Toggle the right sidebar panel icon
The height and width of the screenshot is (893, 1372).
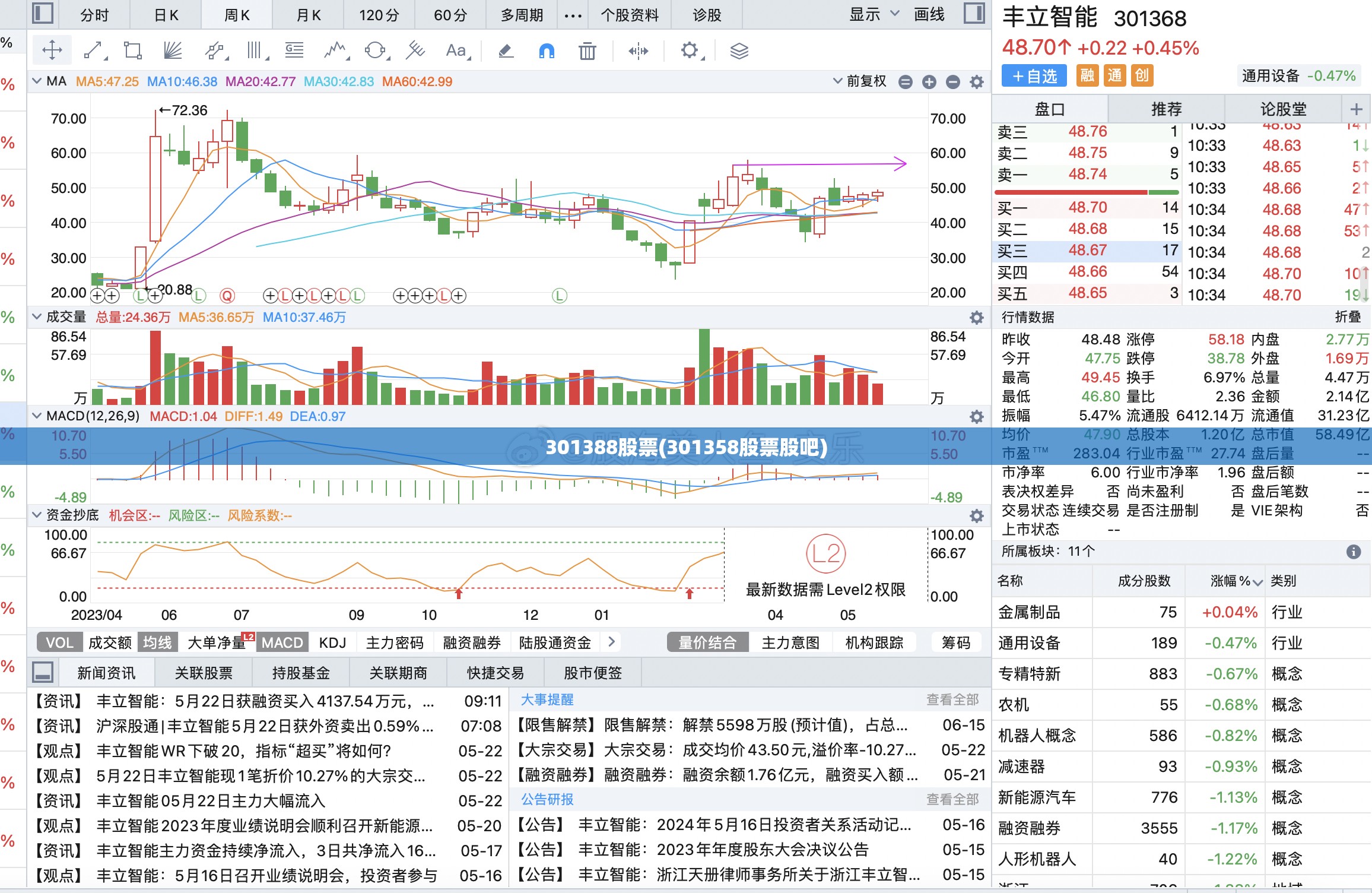(x=974, y=14)
